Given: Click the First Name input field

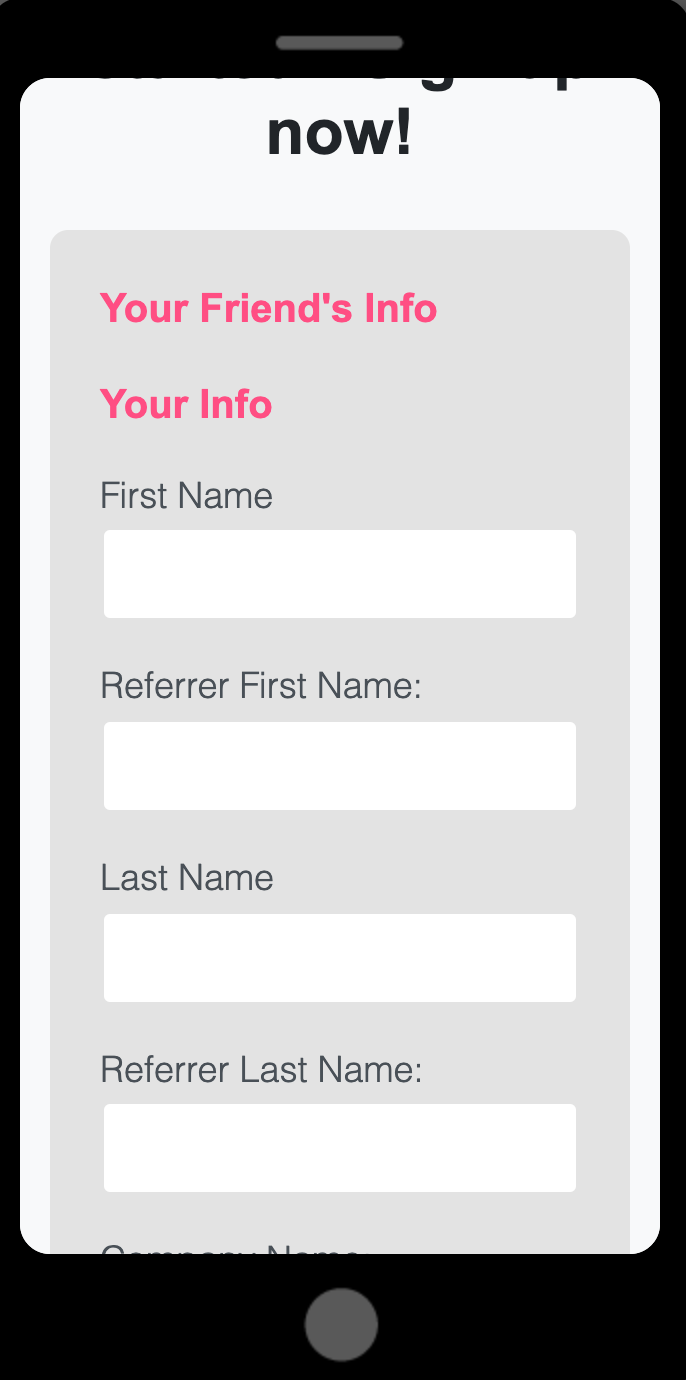Looking at the screenshot, I should [x=339, y=573].
